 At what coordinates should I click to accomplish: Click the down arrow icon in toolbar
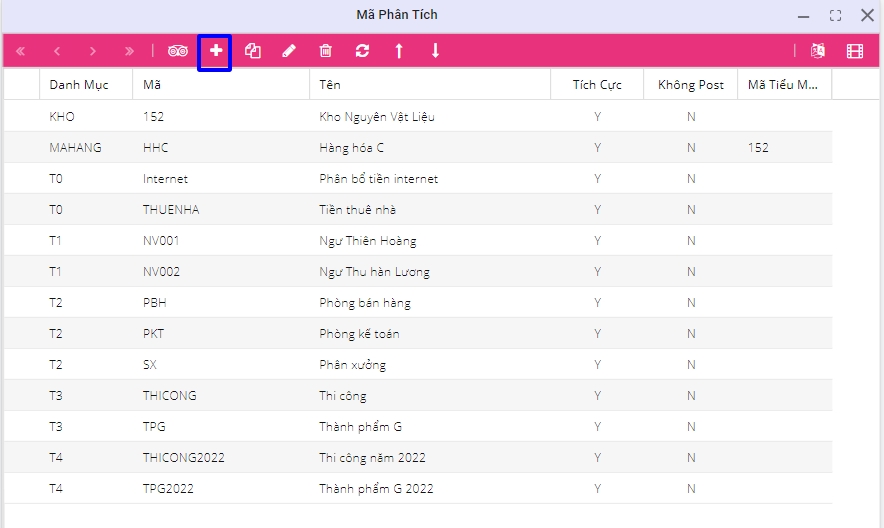435,51
